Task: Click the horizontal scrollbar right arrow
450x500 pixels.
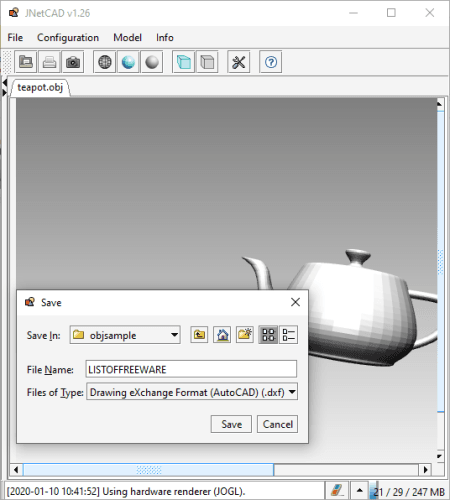Action: pos(425,470)
